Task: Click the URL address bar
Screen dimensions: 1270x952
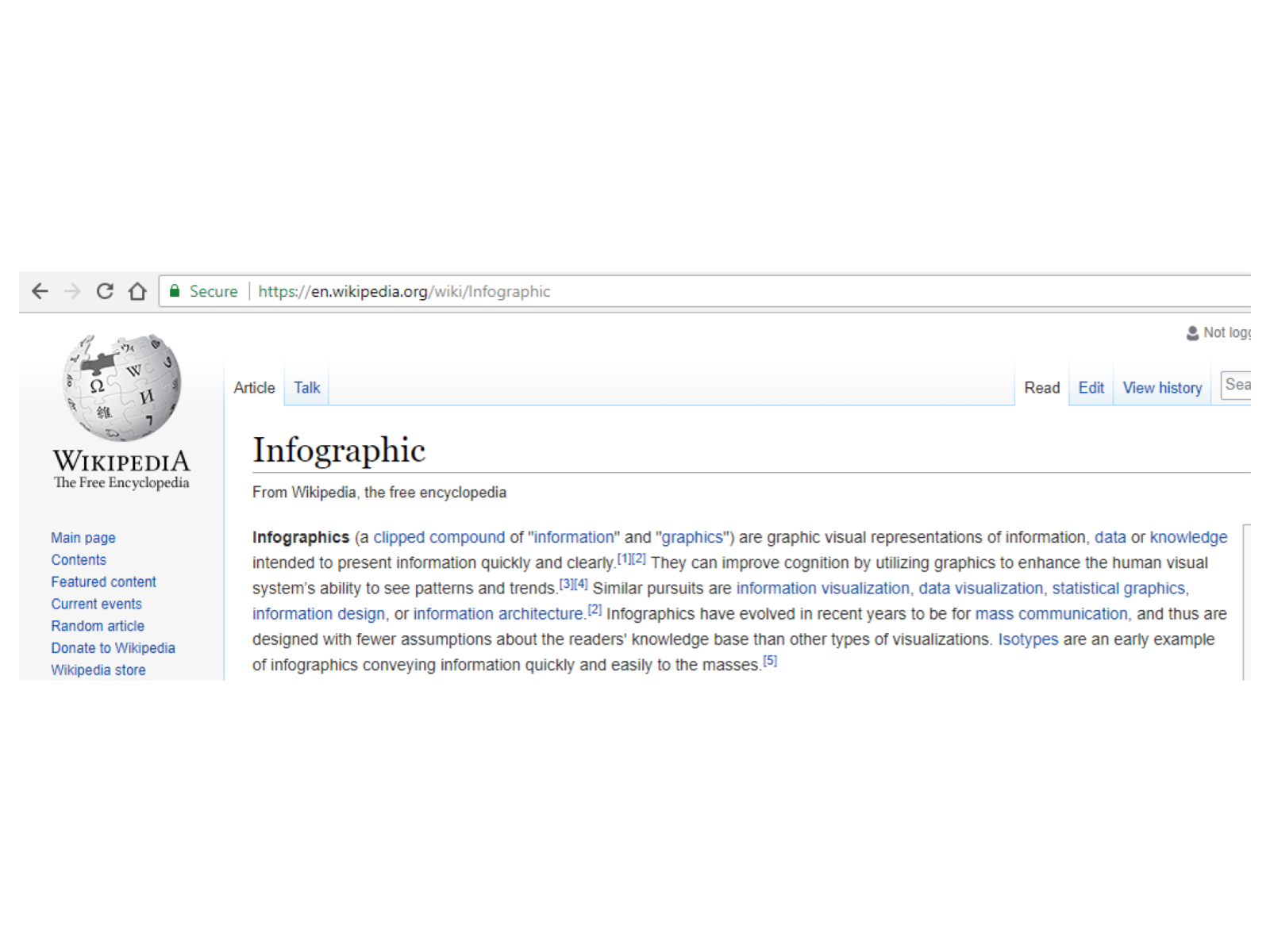Action: pos(714,291)
